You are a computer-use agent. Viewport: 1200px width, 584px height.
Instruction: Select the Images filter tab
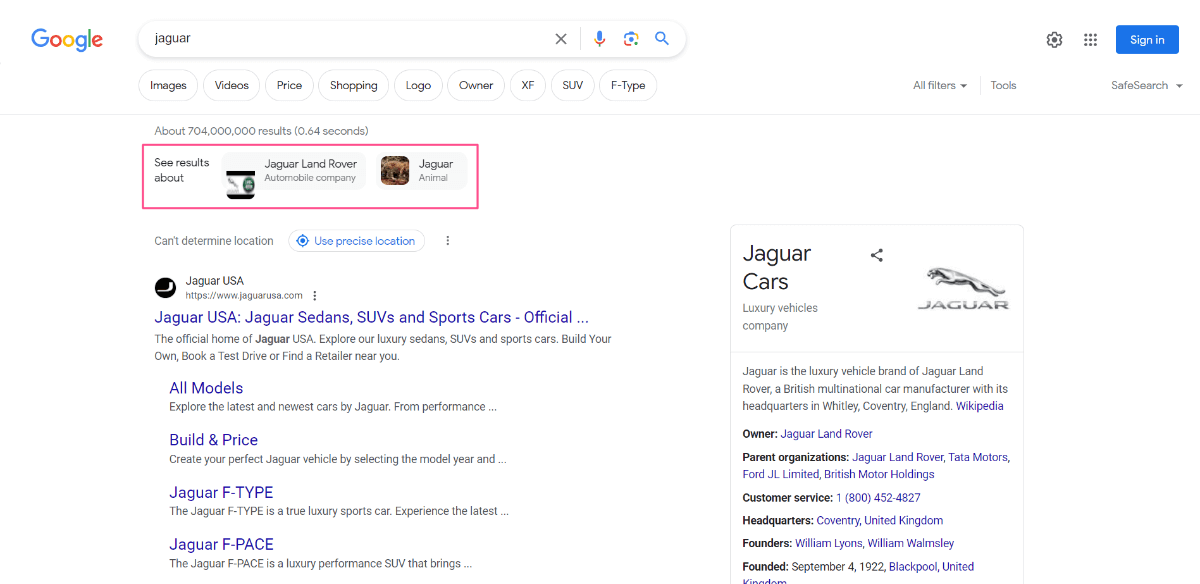[168, 86]
